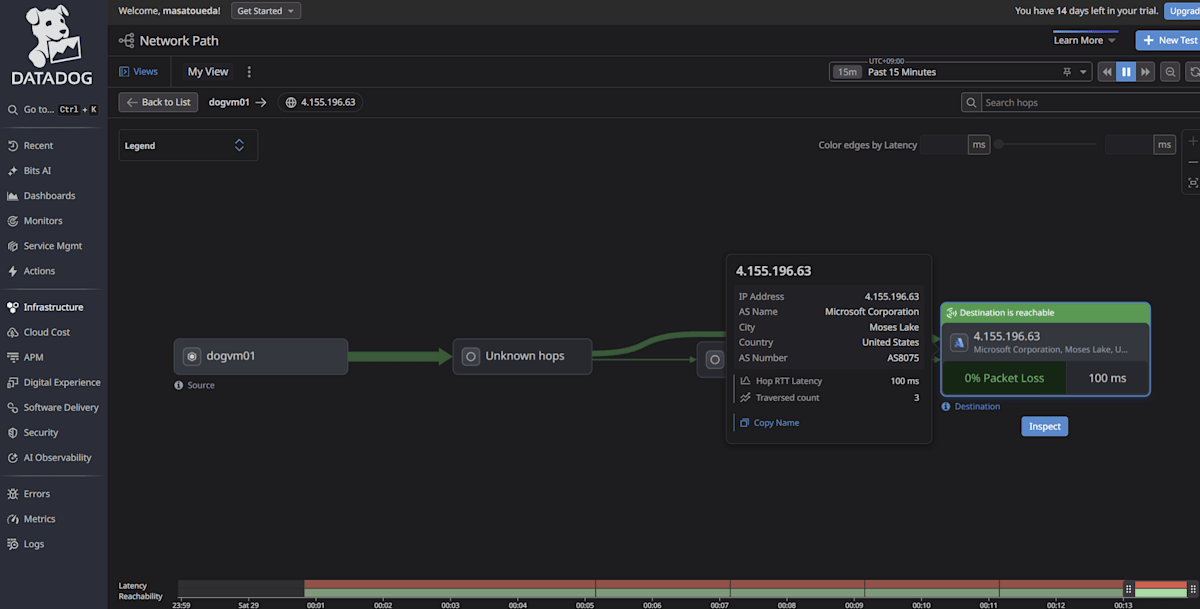Expand the Legend panel
The width and height of the screenshot is (1200, 609).
pos(188,145)
